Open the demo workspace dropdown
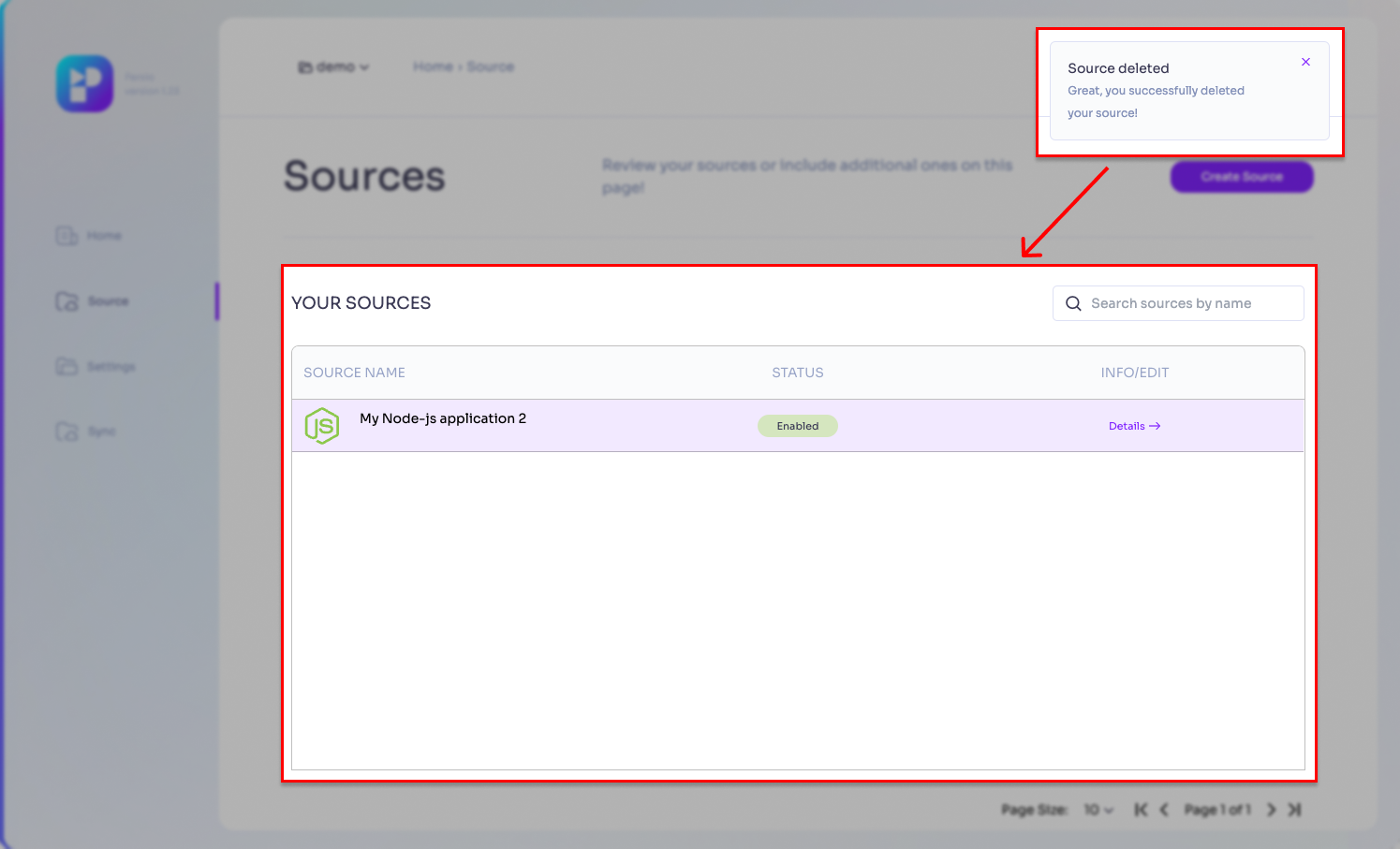 click(x=334, y=67)
